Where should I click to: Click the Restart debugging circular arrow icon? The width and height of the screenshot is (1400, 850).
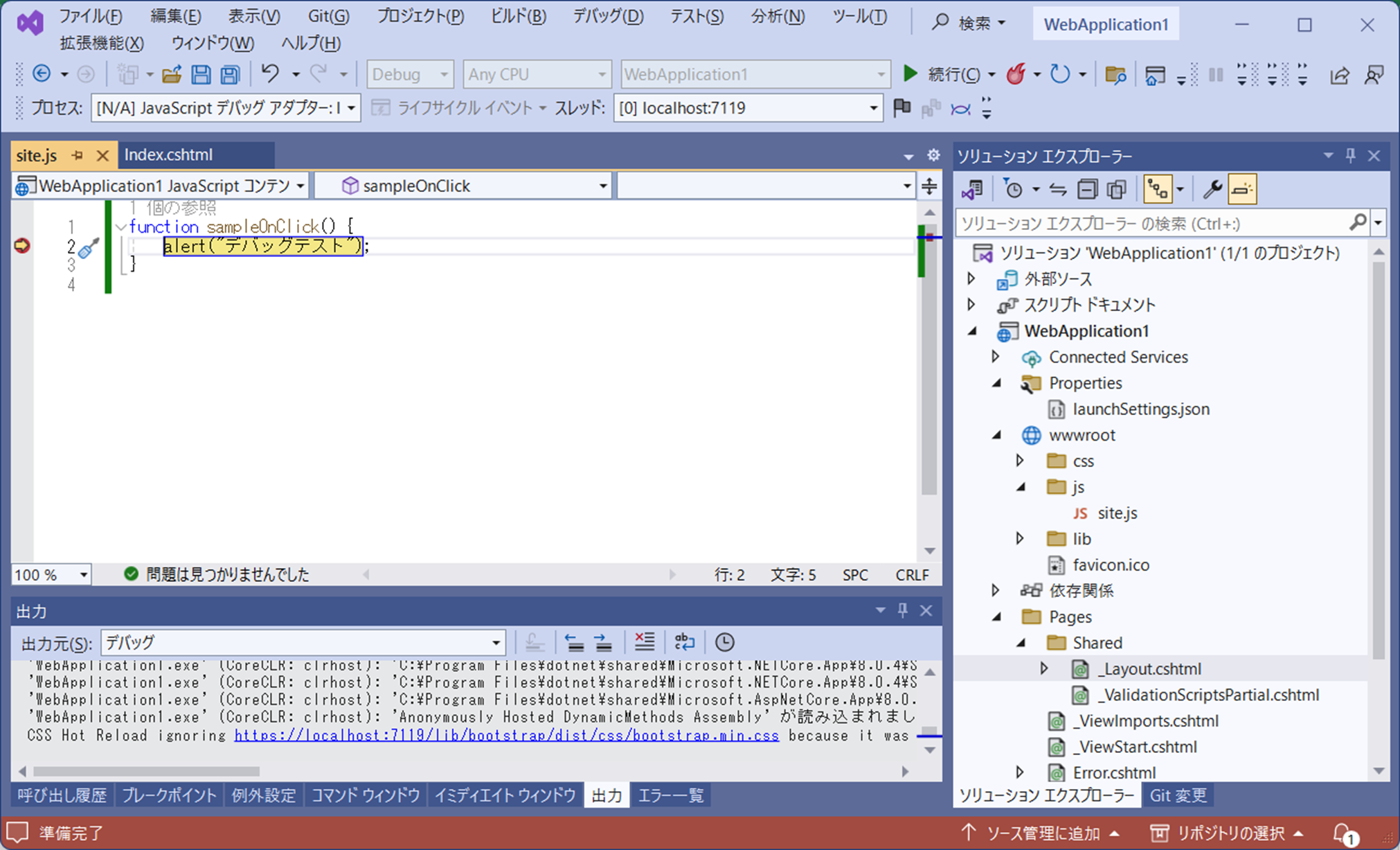point(1059,74)
